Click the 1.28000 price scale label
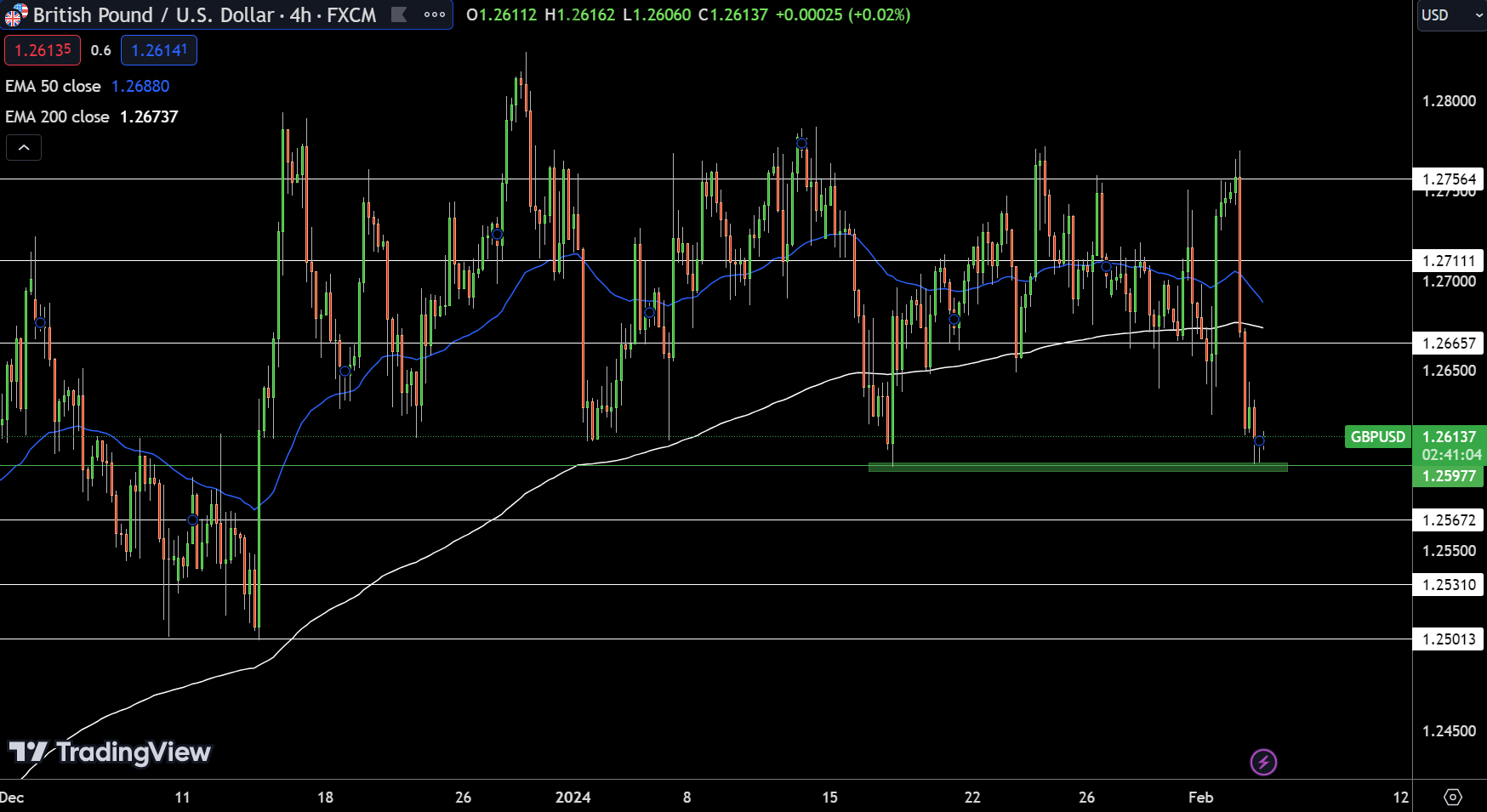Viewport: 1487px width, 812px height. 1449,101
